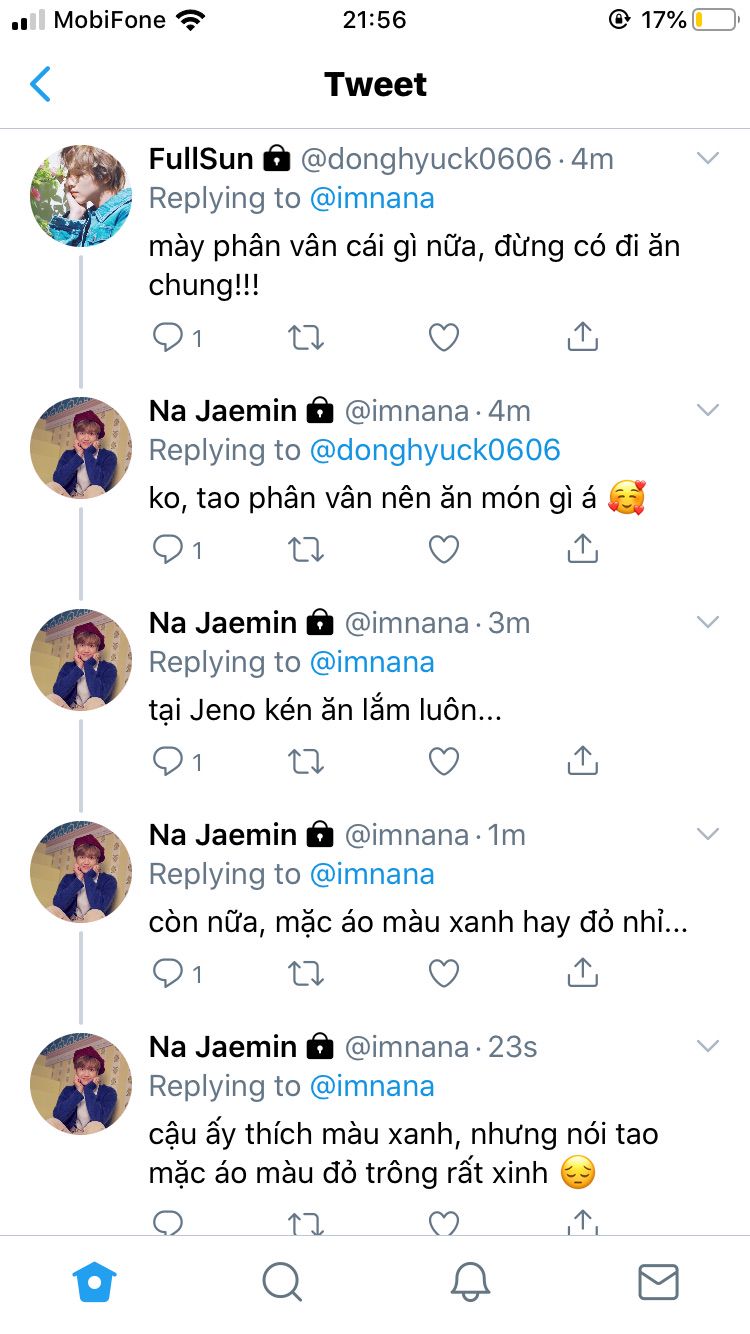Screen dimensions: 750x1334
Task: Open the @donghyuck0606 mention link
Action: pyautogui.click(x=435, y=450)
